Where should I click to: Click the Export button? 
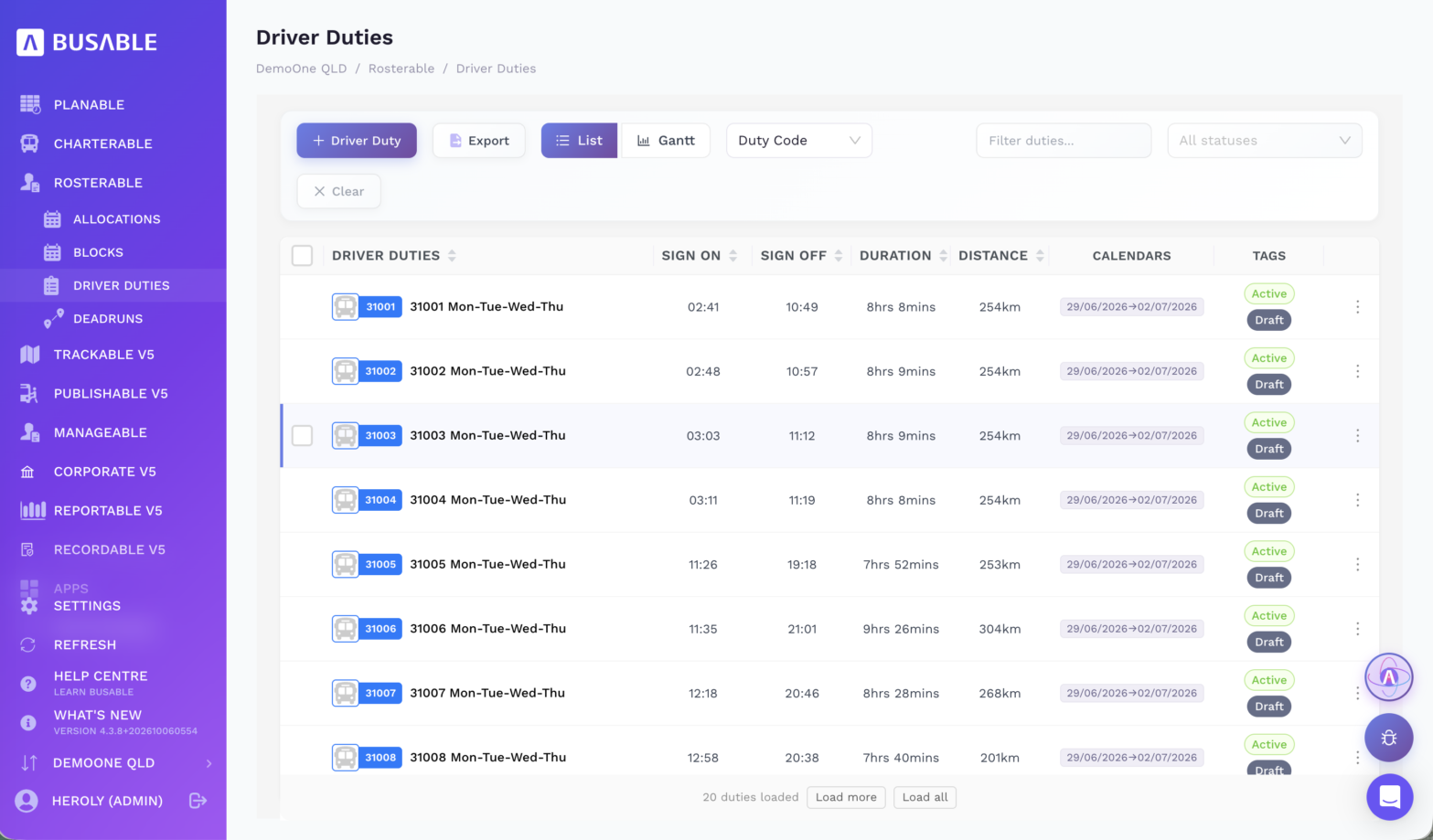point(479,141)
